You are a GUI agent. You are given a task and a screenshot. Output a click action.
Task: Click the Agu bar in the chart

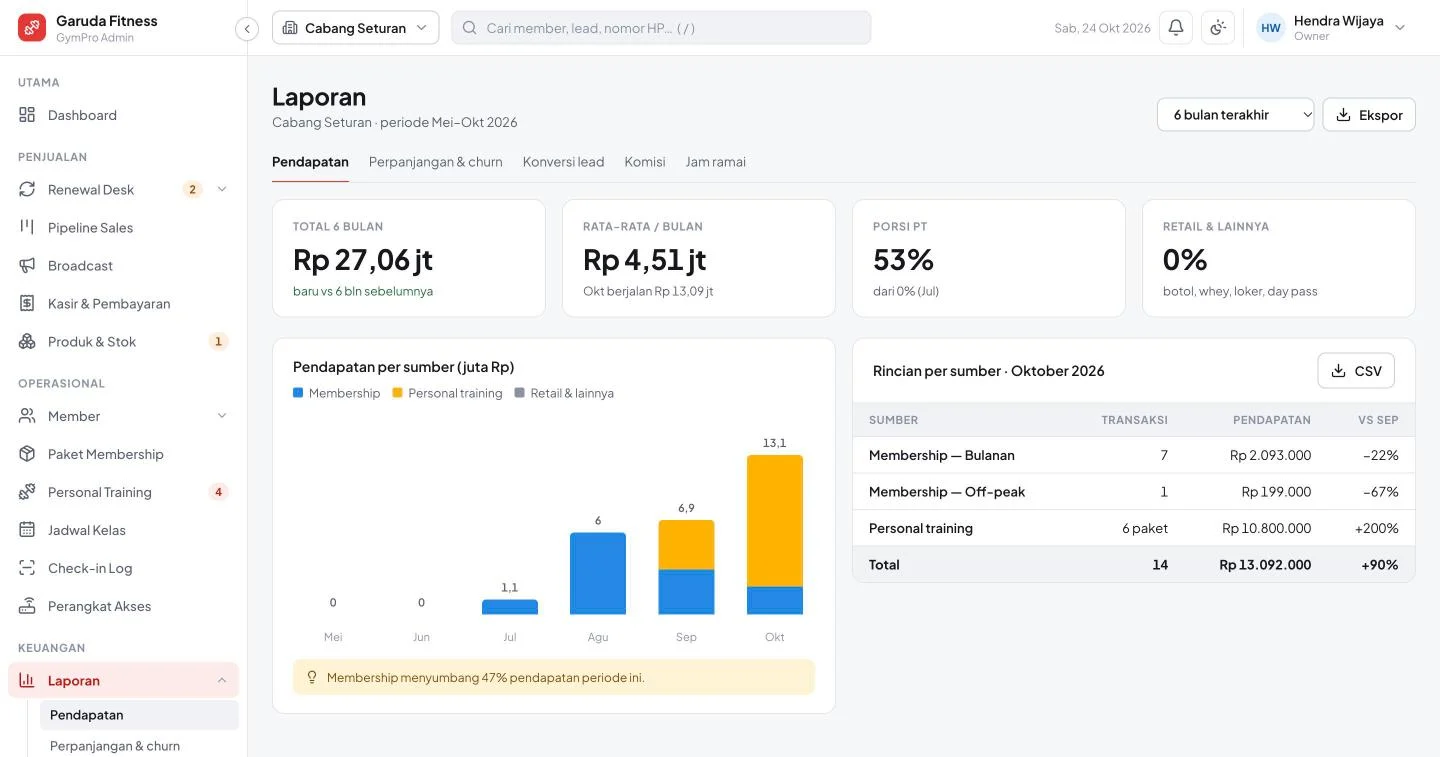[598, 573]
